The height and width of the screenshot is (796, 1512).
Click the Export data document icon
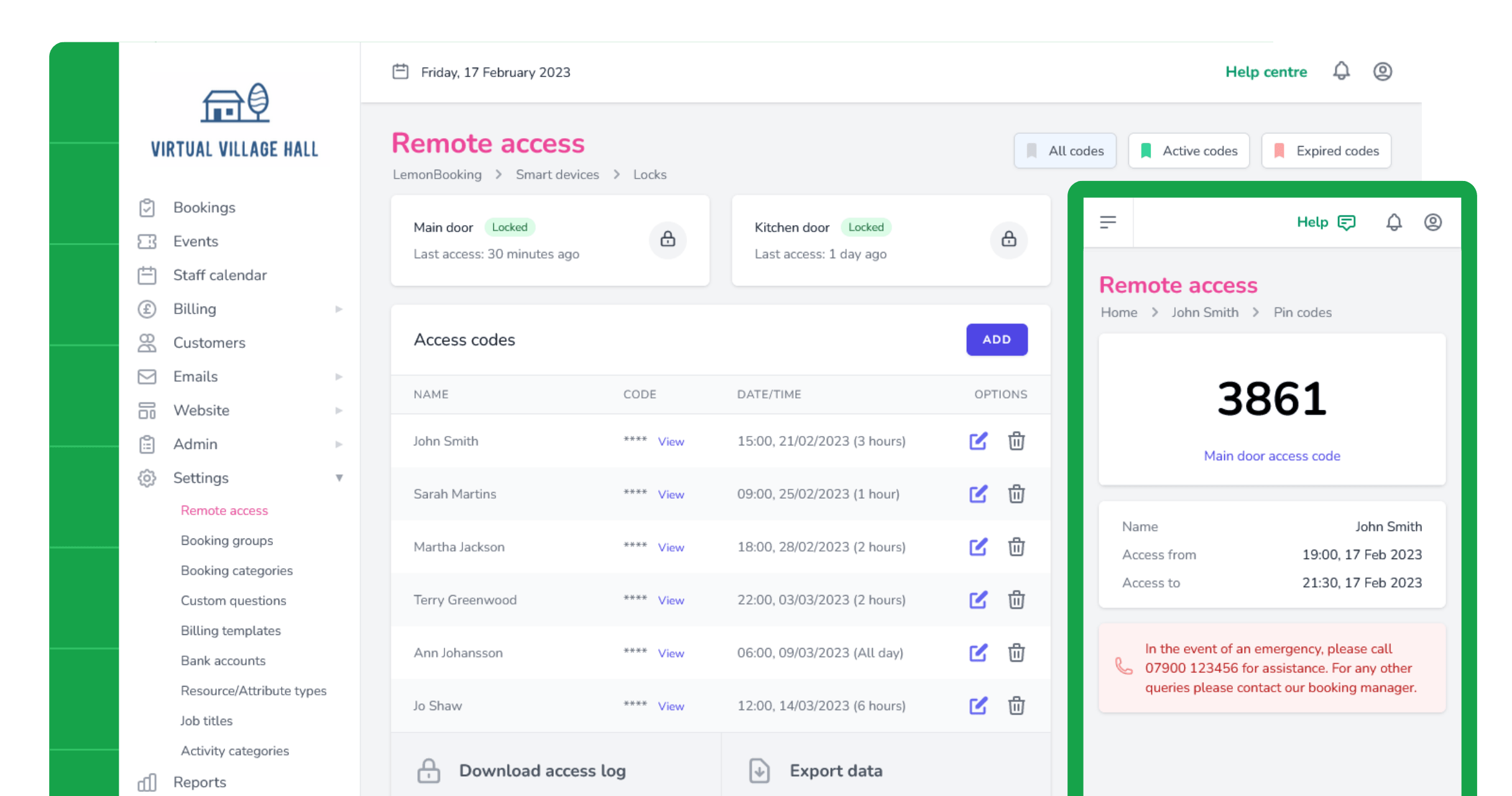(758, 770)
